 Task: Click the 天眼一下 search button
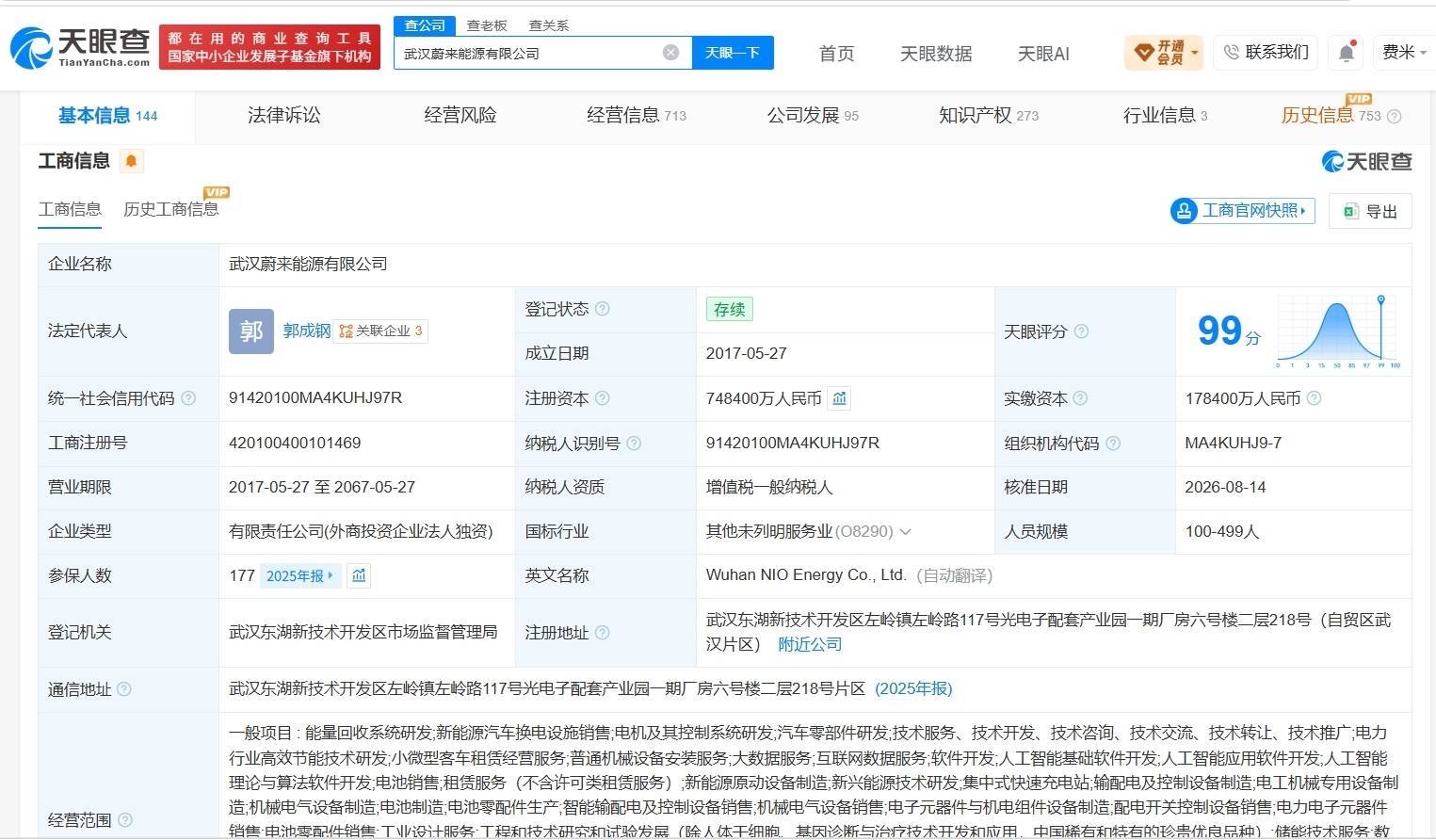[733, 53]
